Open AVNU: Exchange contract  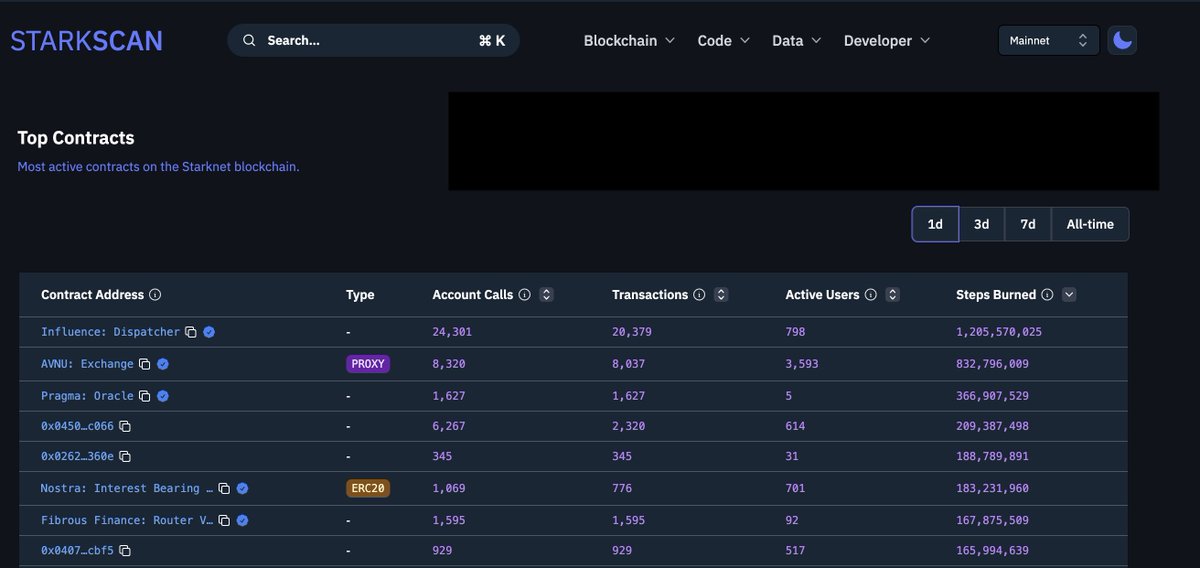(x=87, y=364)
